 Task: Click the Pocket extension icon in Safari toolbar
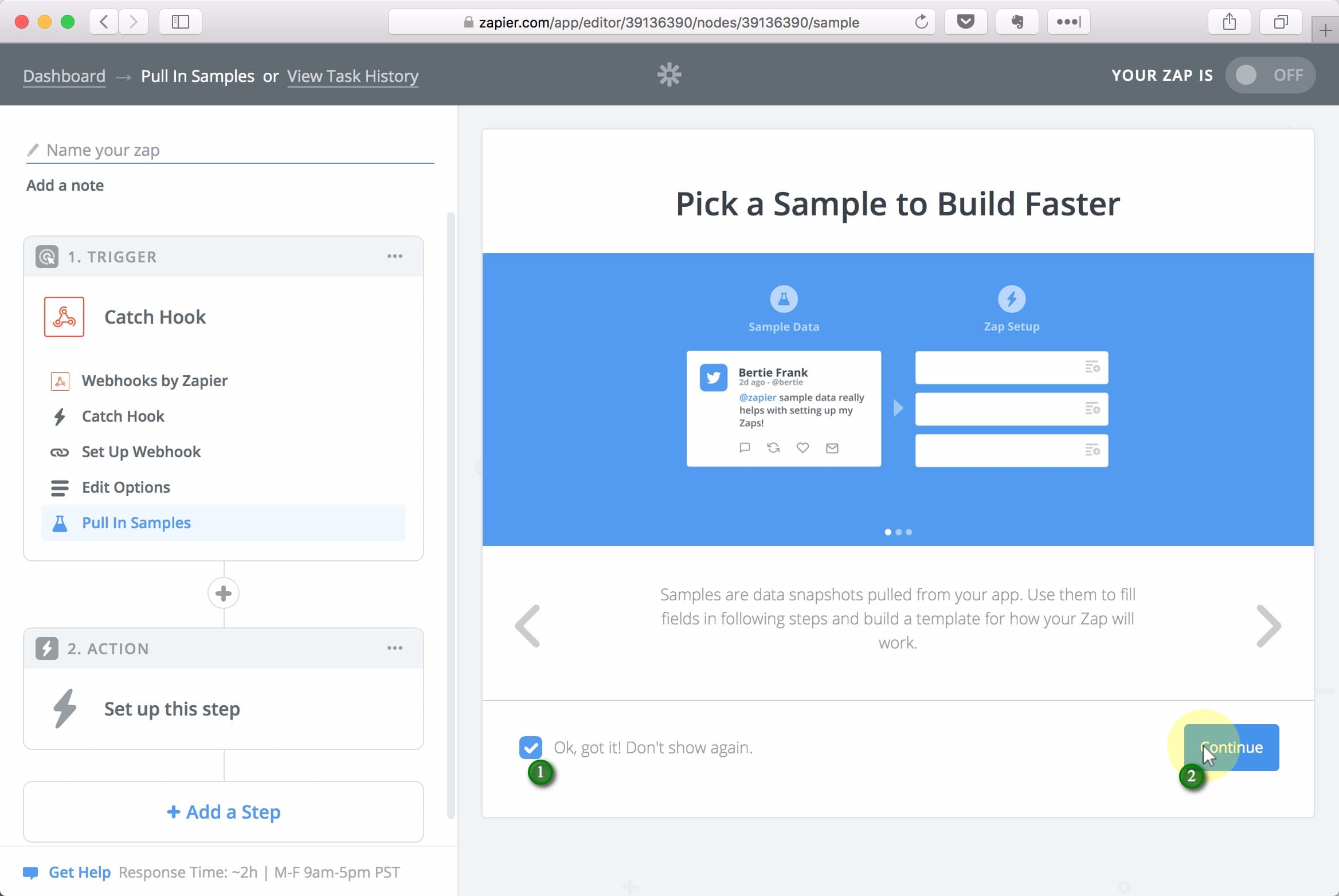tap(965, 22)
